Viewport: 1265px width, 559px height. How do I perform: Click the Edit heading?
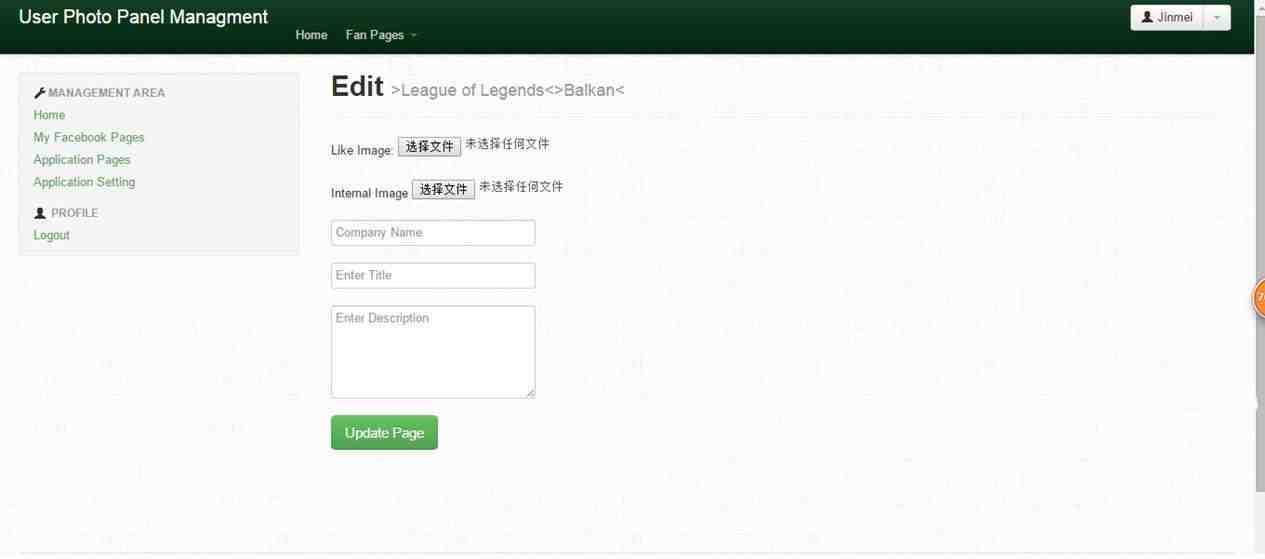coord(357,87)
